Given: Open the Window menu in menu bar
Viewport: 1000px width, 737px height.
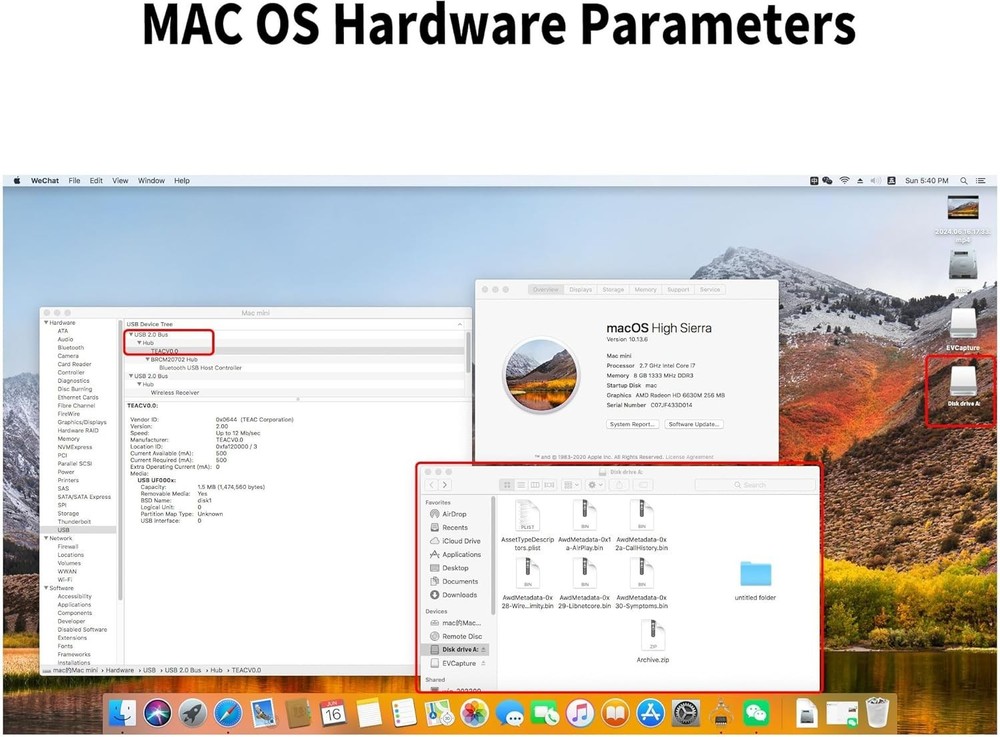Looking at the screenshot, I should pyautogui.click(x=151, y=181).
